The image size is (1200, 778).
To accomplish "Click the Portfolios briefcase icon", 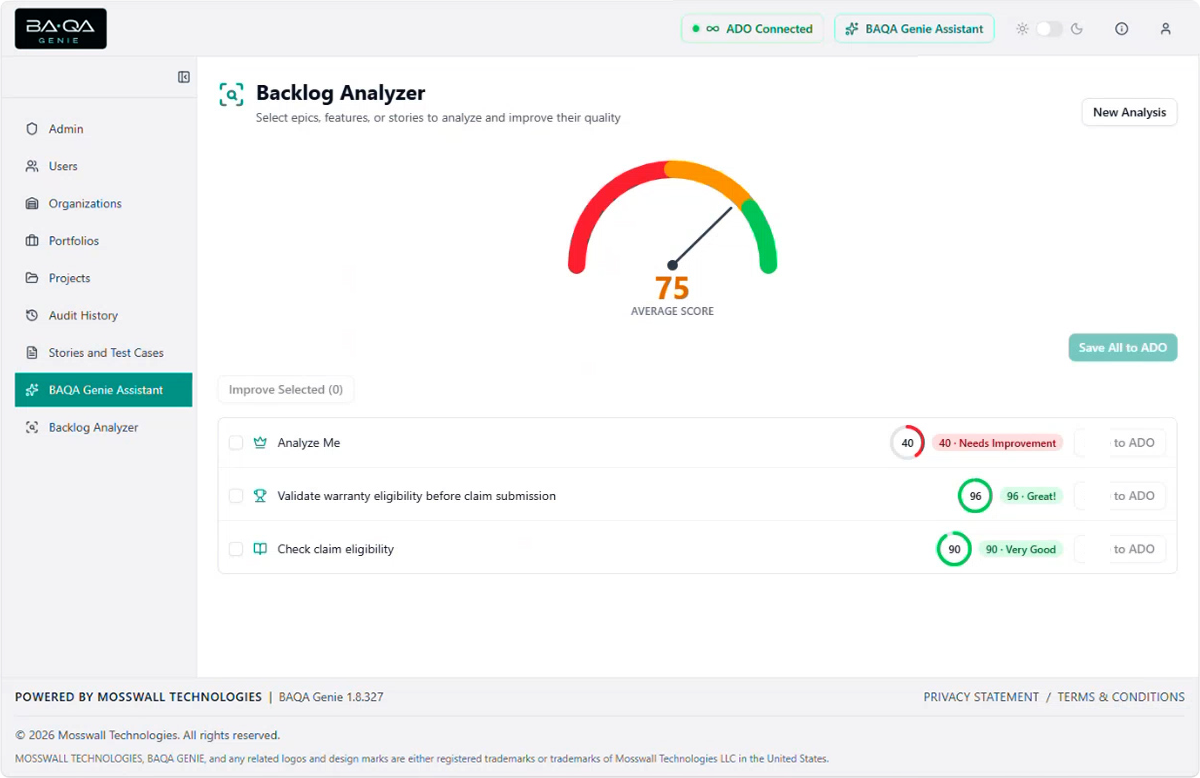I will [32, 241].
